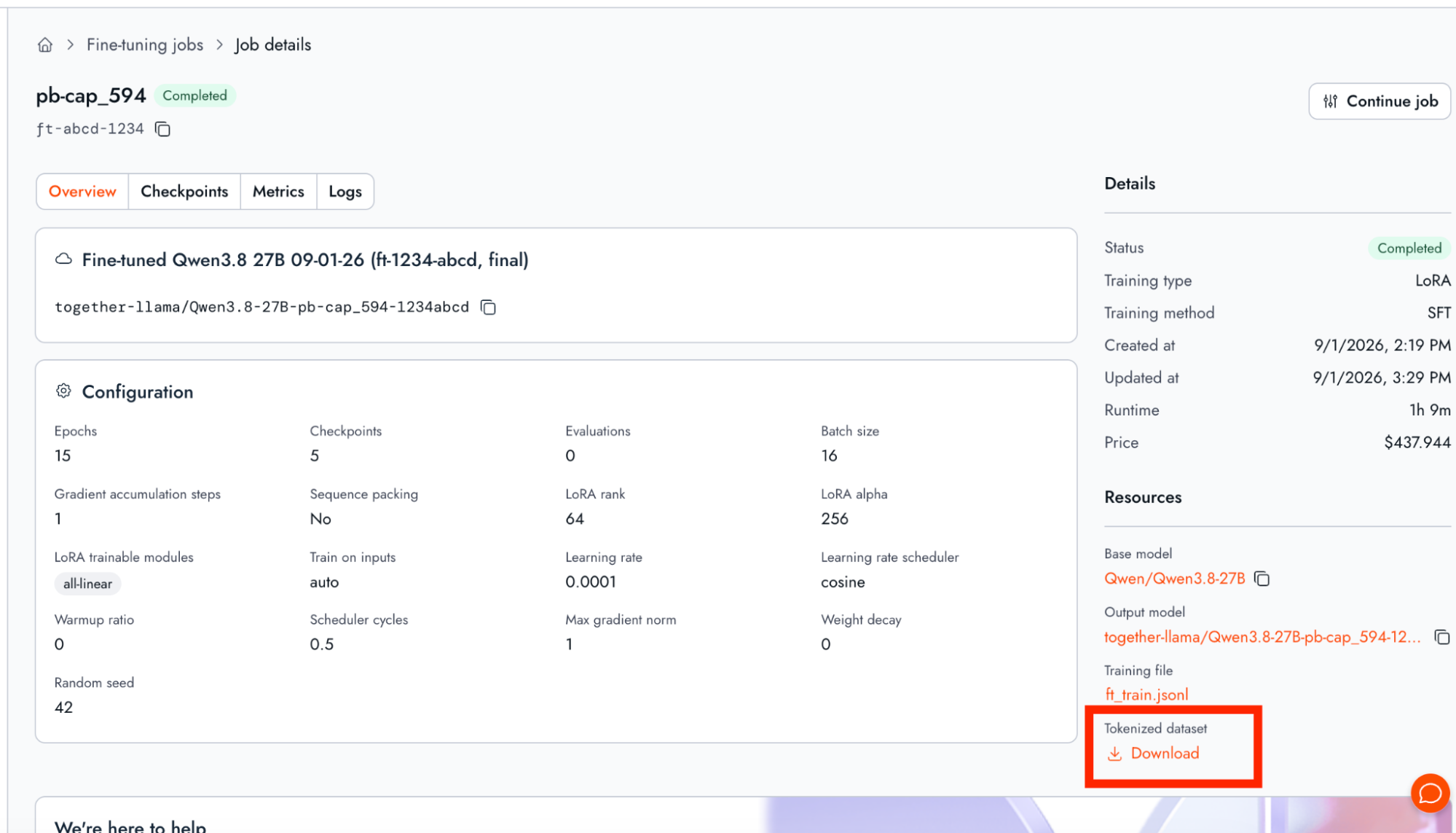Image resolution: width=1456 pixels, height=833 pixels.
Task: View the Logs tab
Action: (x=345, y=192)
